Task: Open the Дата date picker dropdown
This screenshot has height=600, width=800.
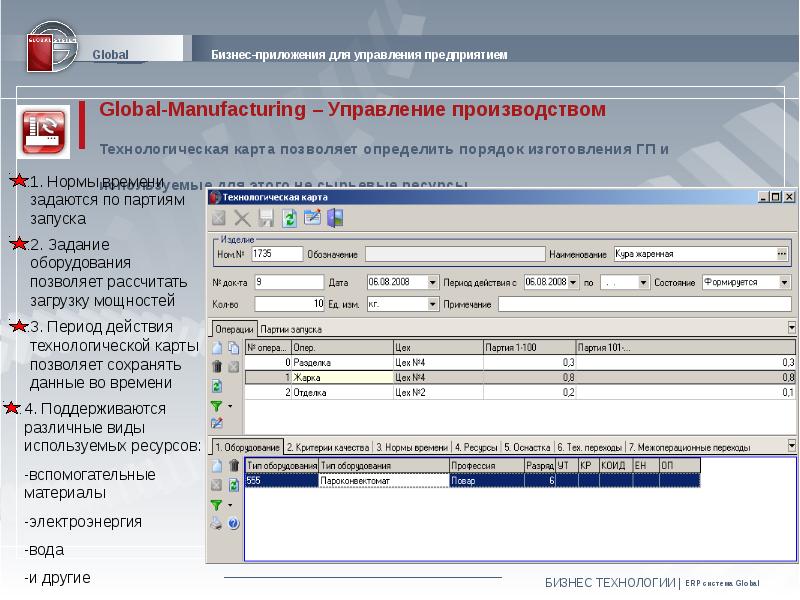Action: tap(432, 282)
